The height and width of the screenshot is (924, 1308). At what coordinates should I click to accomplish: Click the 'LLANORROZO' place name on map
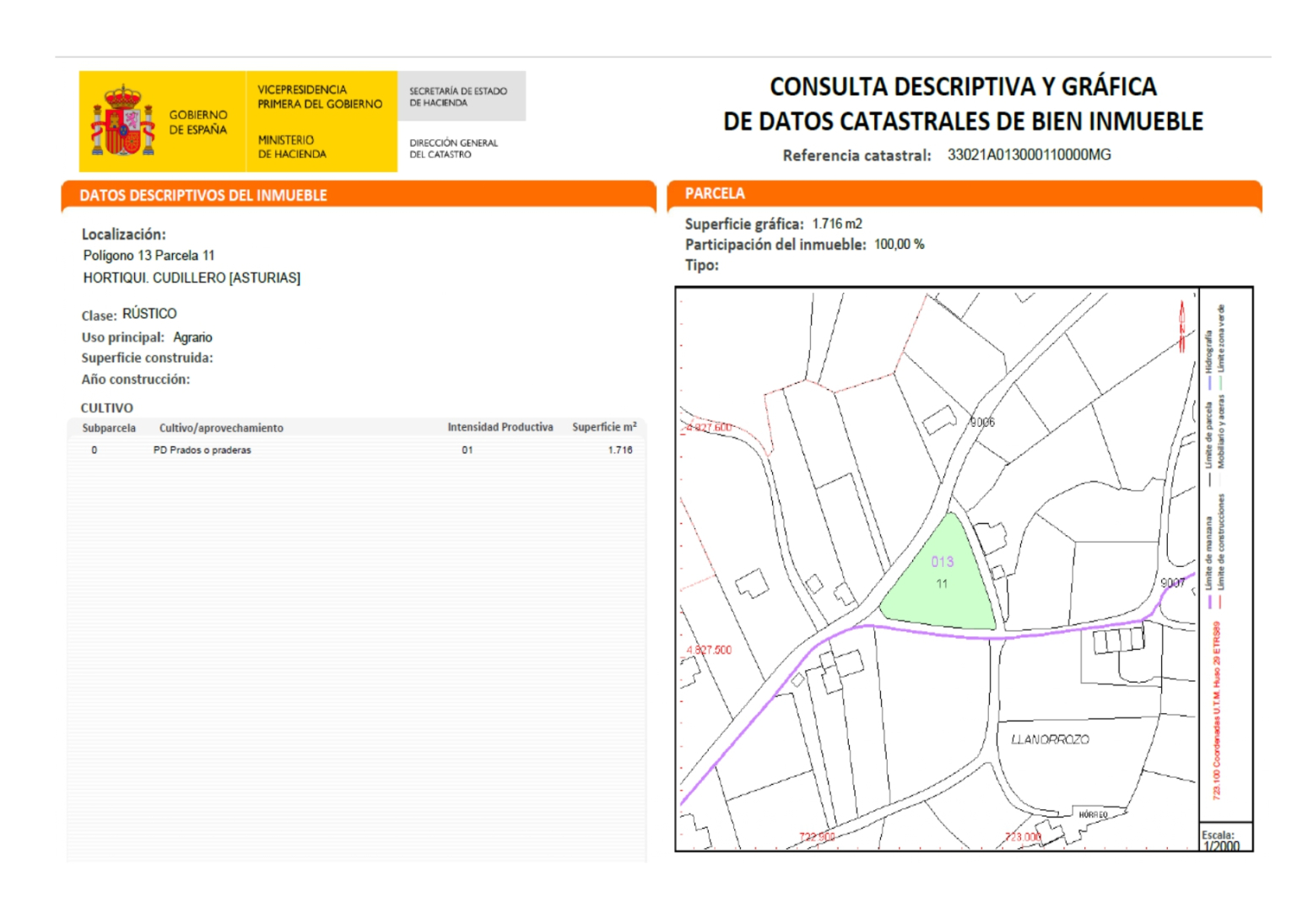click(1050, 739)
